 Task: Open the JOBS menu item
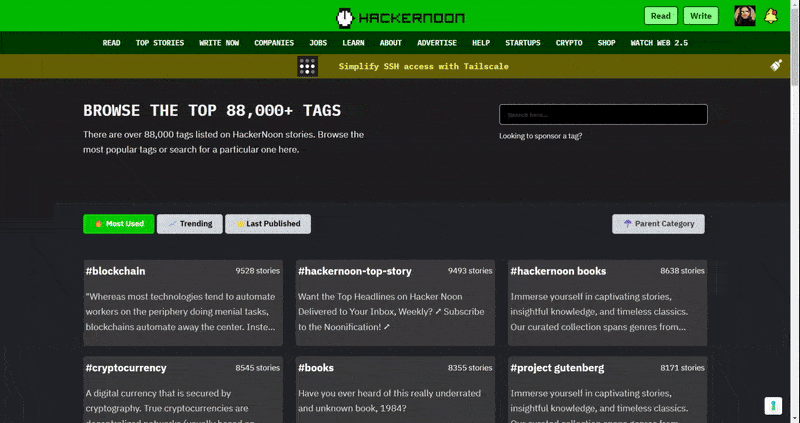(x=318, y=43)
